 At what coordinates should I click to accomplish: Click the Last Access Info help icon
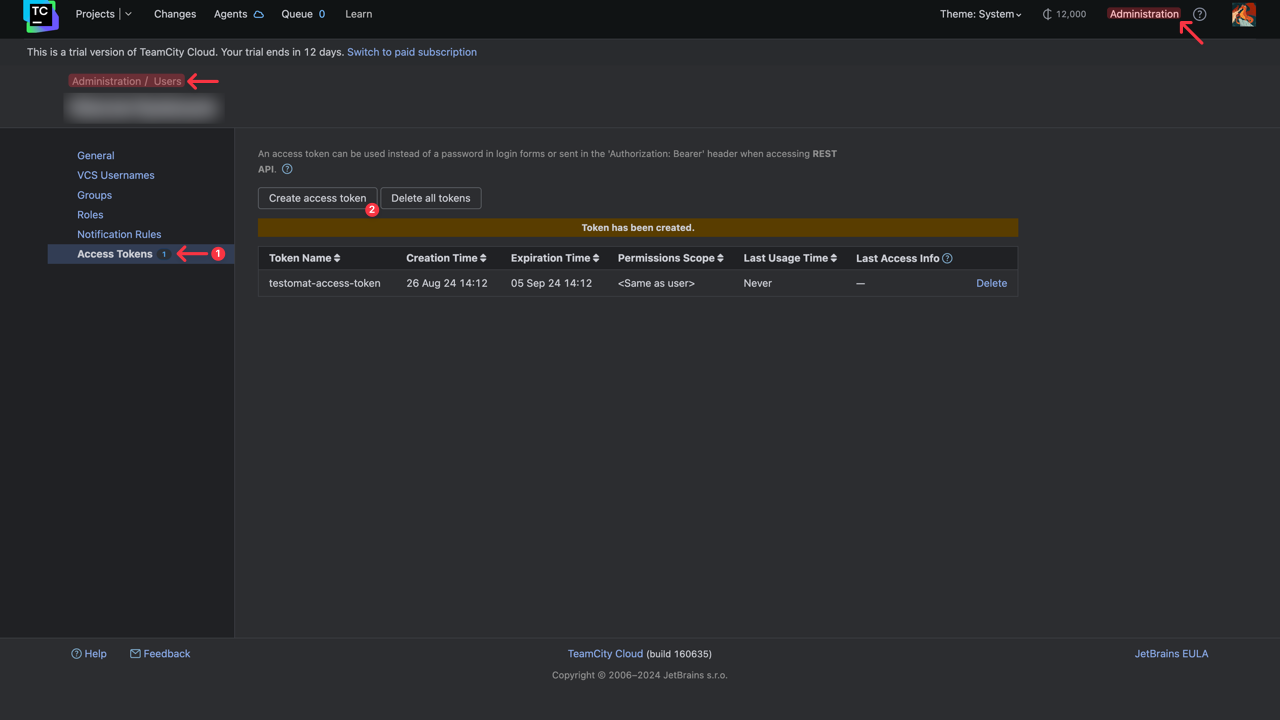947,258
